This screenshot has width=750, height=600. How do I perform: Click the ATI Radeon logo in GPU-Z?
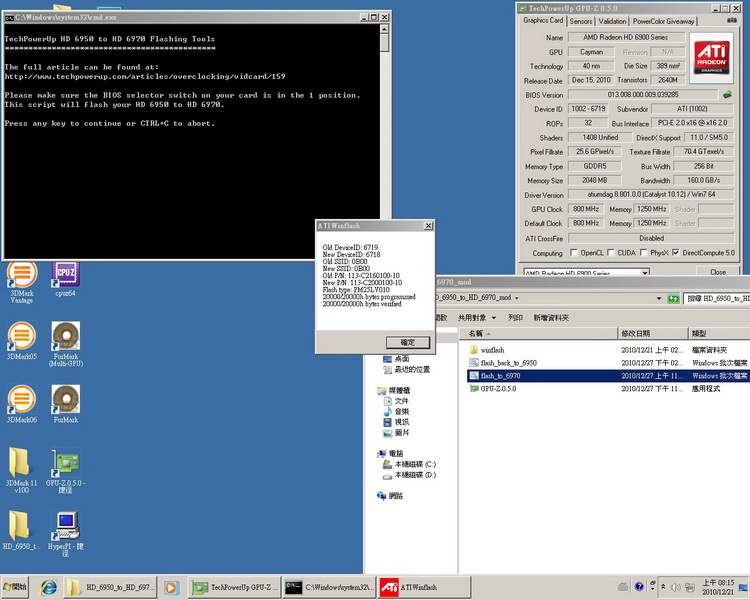pyautogui.click(x=711, y=58)
